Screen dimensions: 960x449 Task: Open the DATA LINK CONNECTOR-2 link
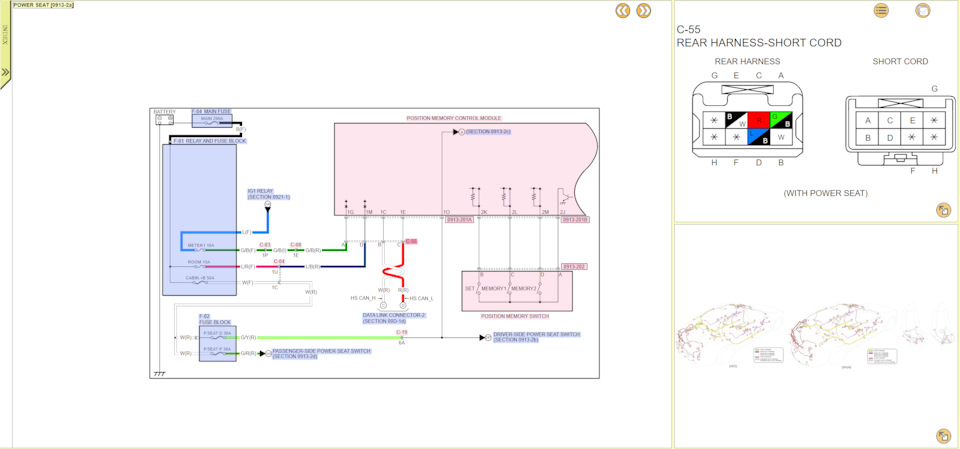pyautogui.click(x=394, y=318)
